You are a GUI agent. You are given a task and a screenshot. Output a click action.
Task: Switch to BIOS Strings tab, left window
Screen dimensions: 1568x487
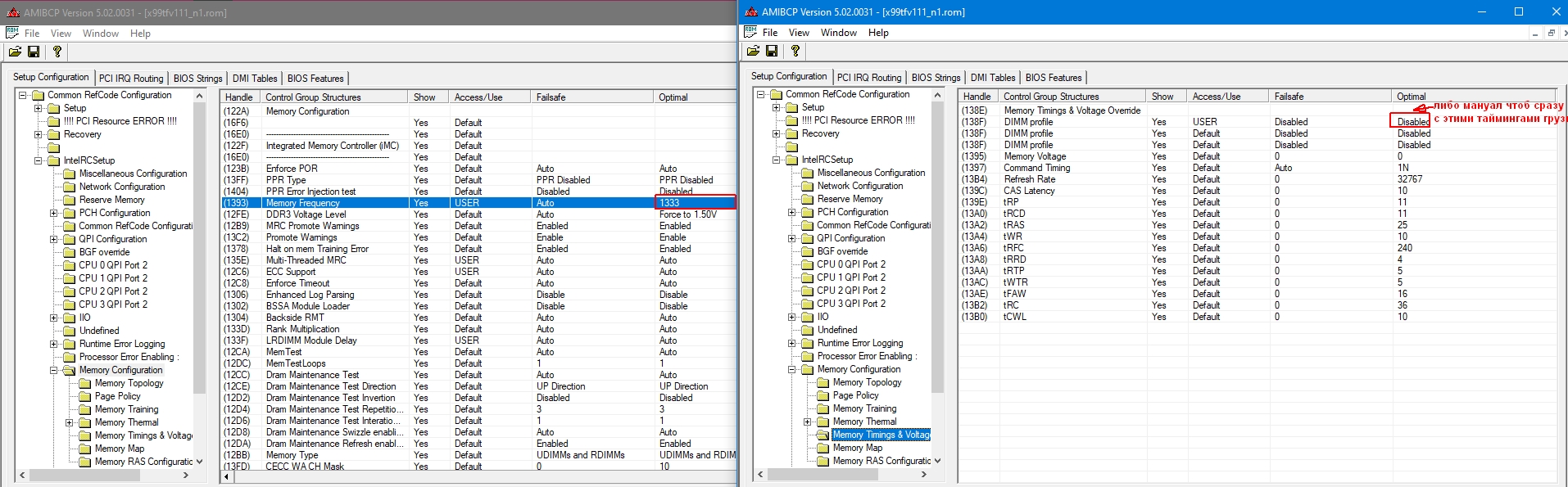coord(197,79)
